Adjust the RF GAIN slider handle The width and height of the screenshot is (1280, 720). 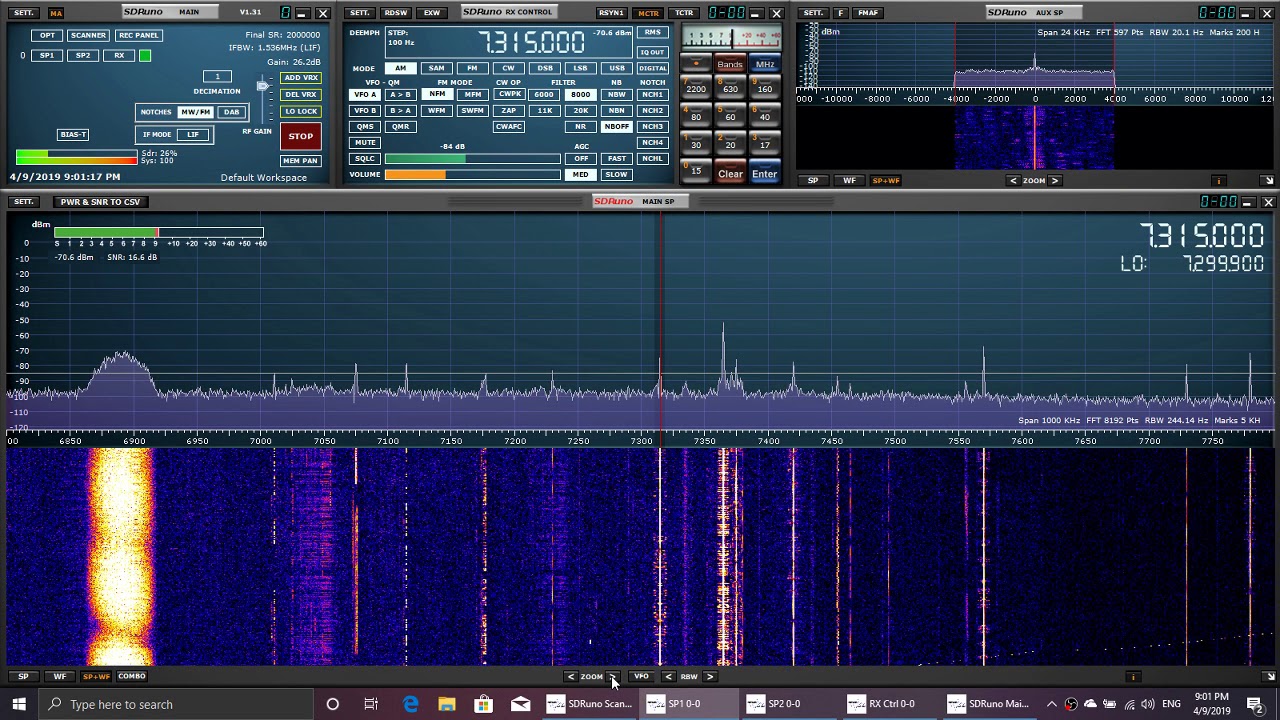[262, 87]
